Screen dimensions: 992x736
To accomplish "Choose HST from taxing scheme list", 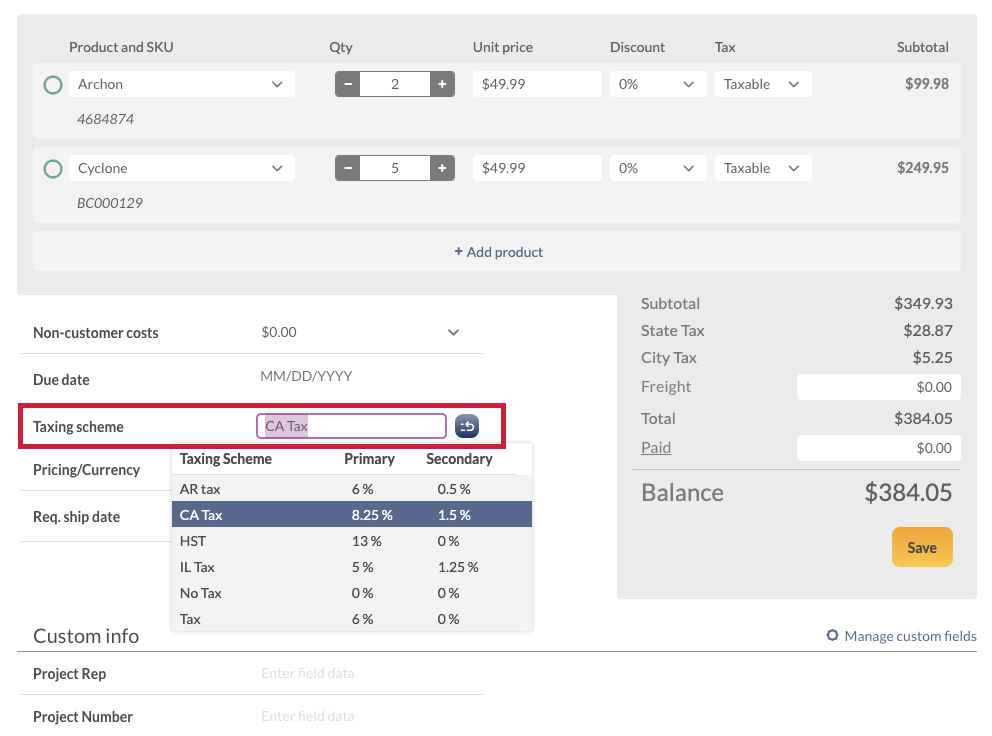I will coord(352,541).
